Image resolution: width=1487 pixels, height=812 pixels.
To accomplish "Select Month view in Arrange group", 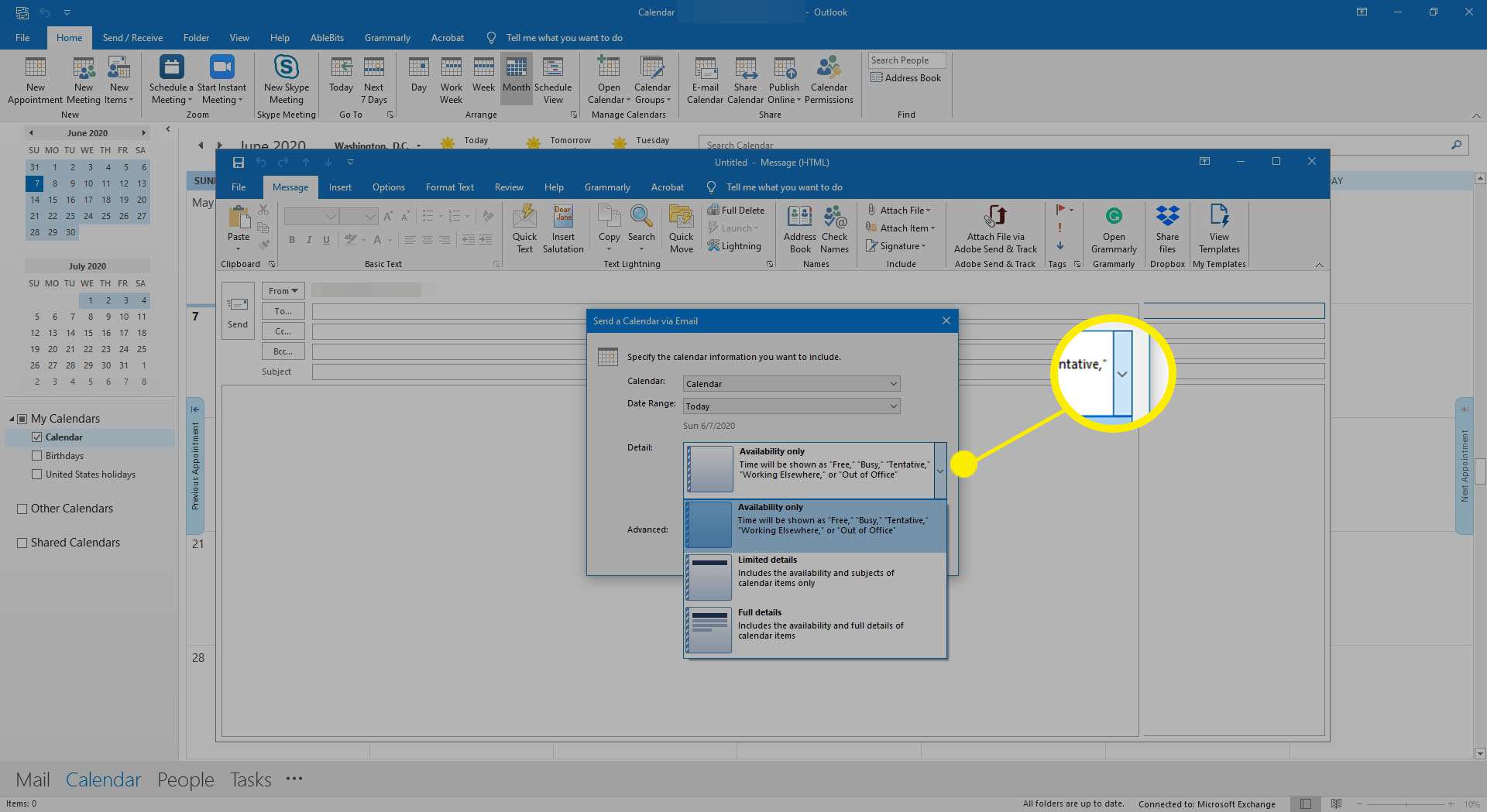I will point(516,80).
